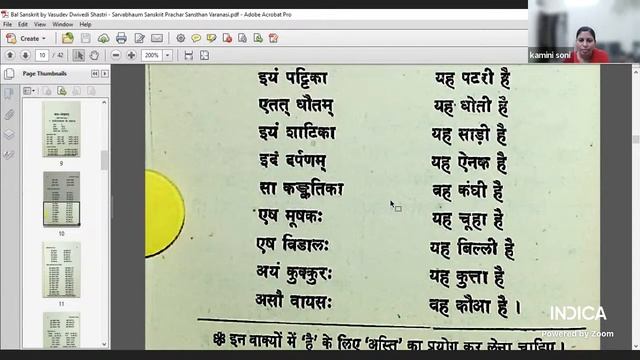The height and width of the screenshot is (360, 640).
Task: Collapse the navigation pane double arrow
Action: [95, 73]
